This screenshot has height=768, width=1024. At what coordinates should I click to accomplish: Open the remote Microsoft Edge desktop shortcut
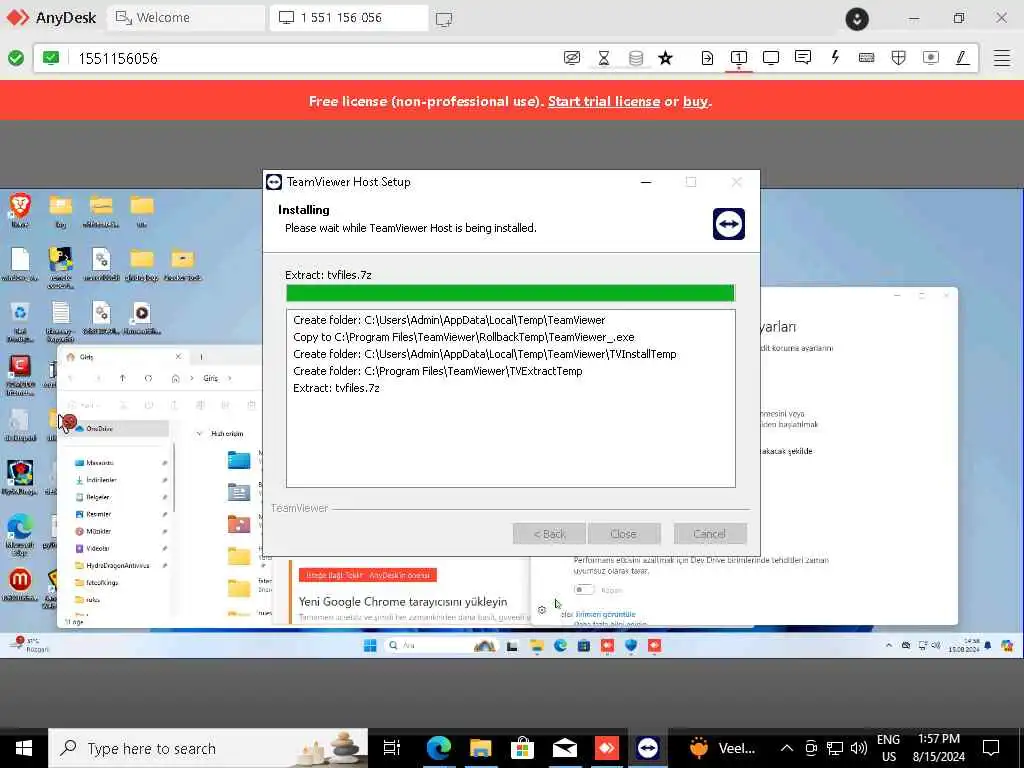tap(20, 534)
